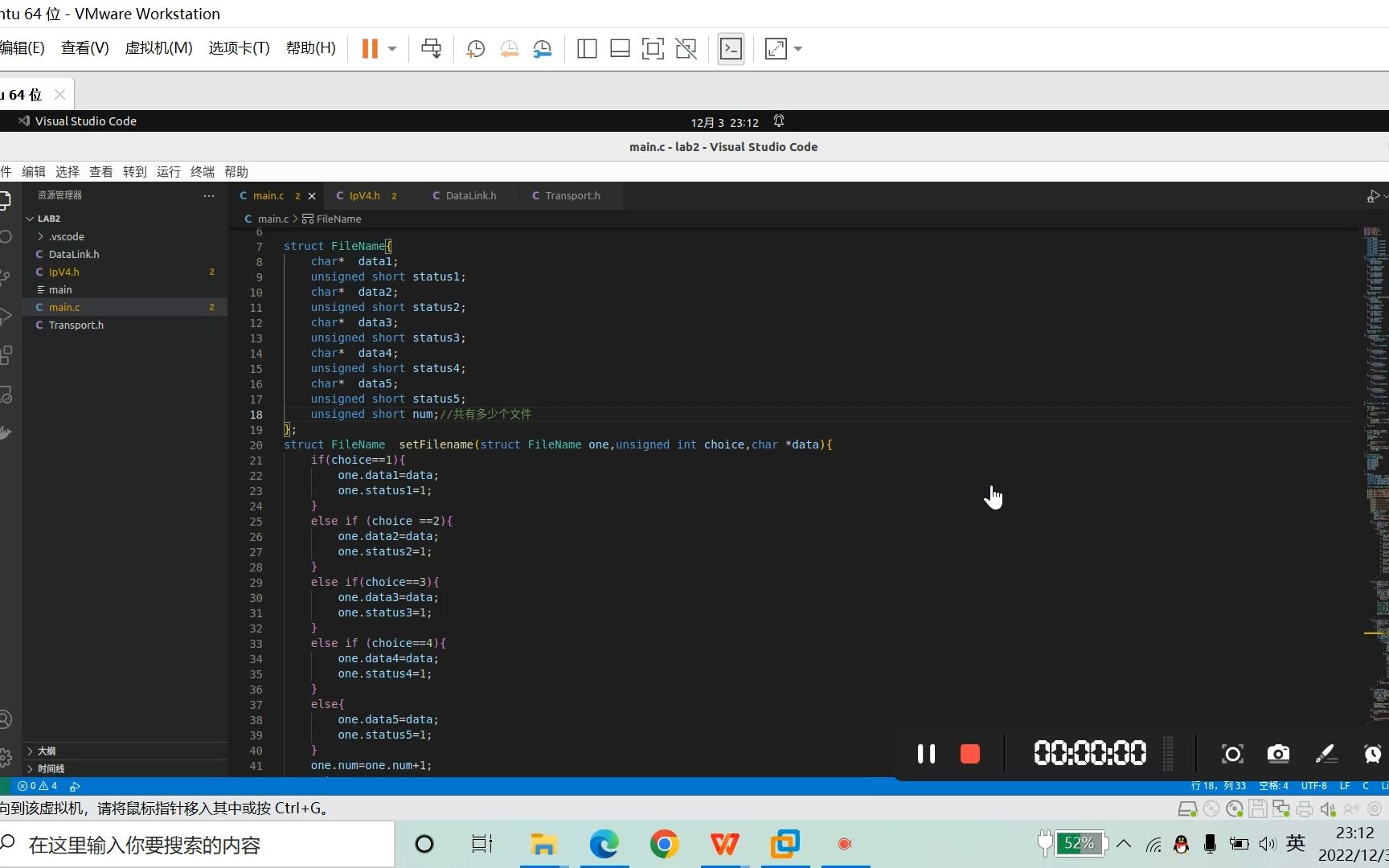Click errors and warnings status indicator
Screen dimensions: 1389x868
(x=38, y=786)
